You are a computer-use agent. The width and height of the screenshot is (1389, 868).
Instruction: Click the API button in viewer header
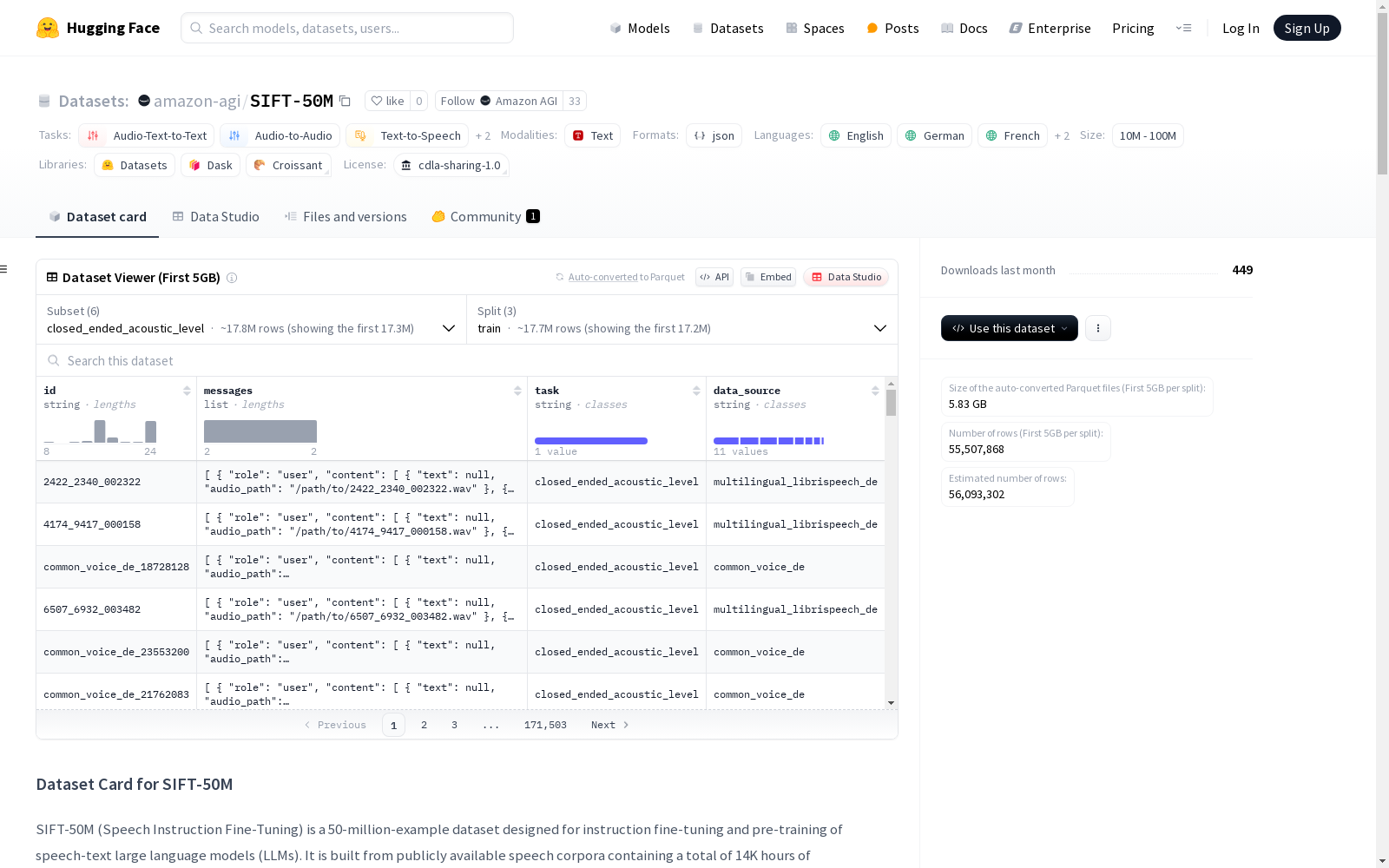tap(714, 277)
